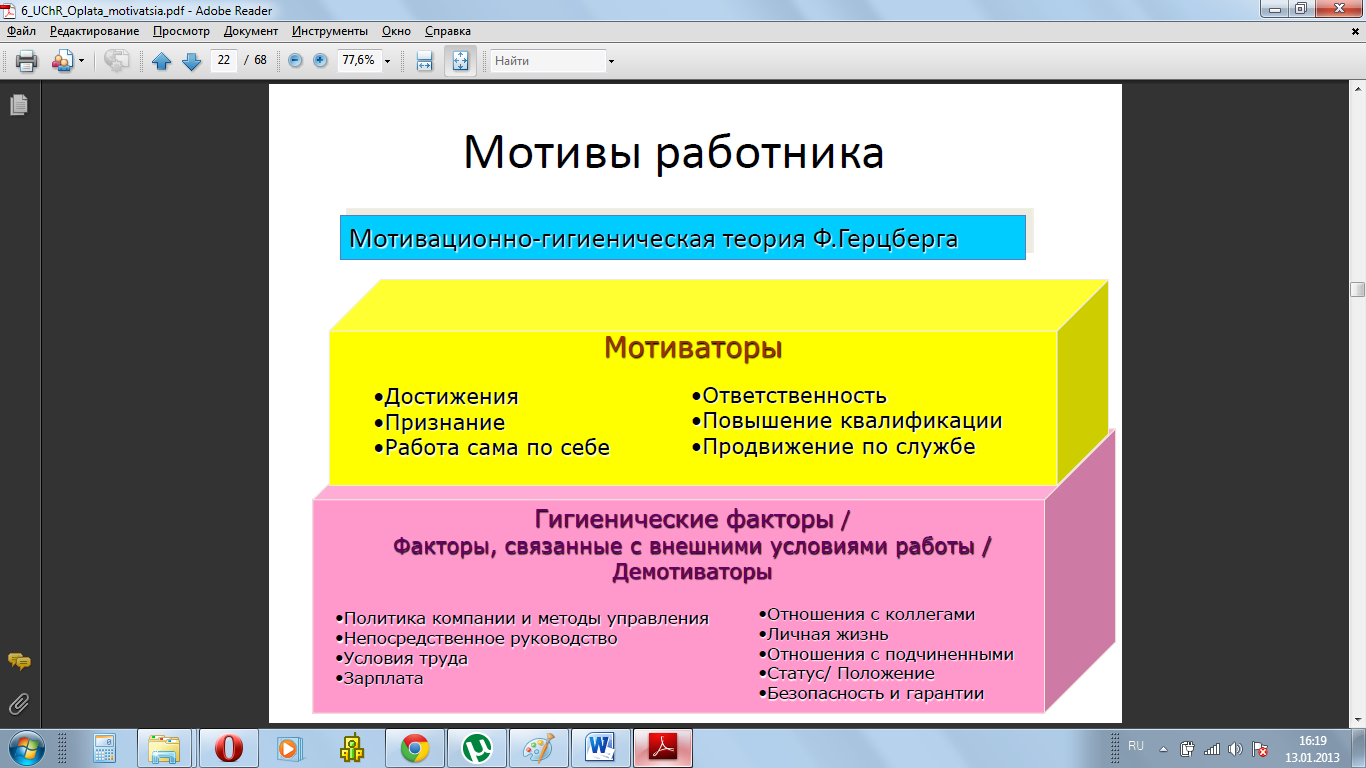This screenshot has width=1366, height=768.
Task: Expand the zoom percentage dropdown arrow
Action: tap(387, 61)
